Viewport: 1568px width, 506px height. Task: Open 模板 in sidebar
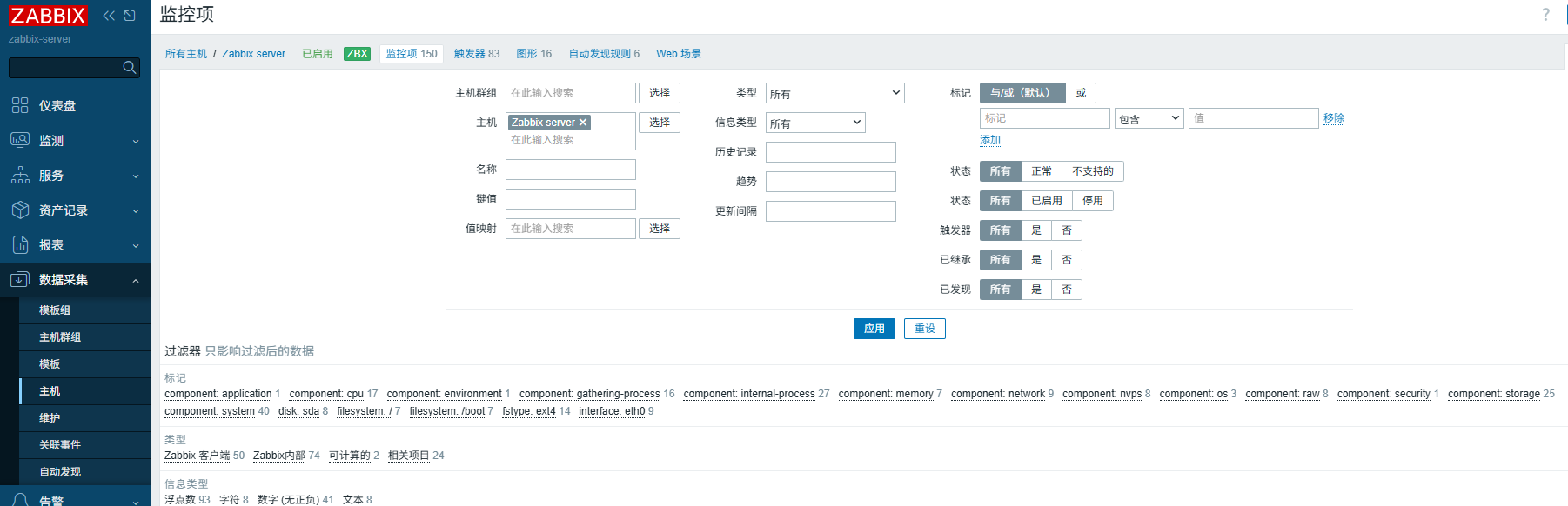[x=84, y=364]
